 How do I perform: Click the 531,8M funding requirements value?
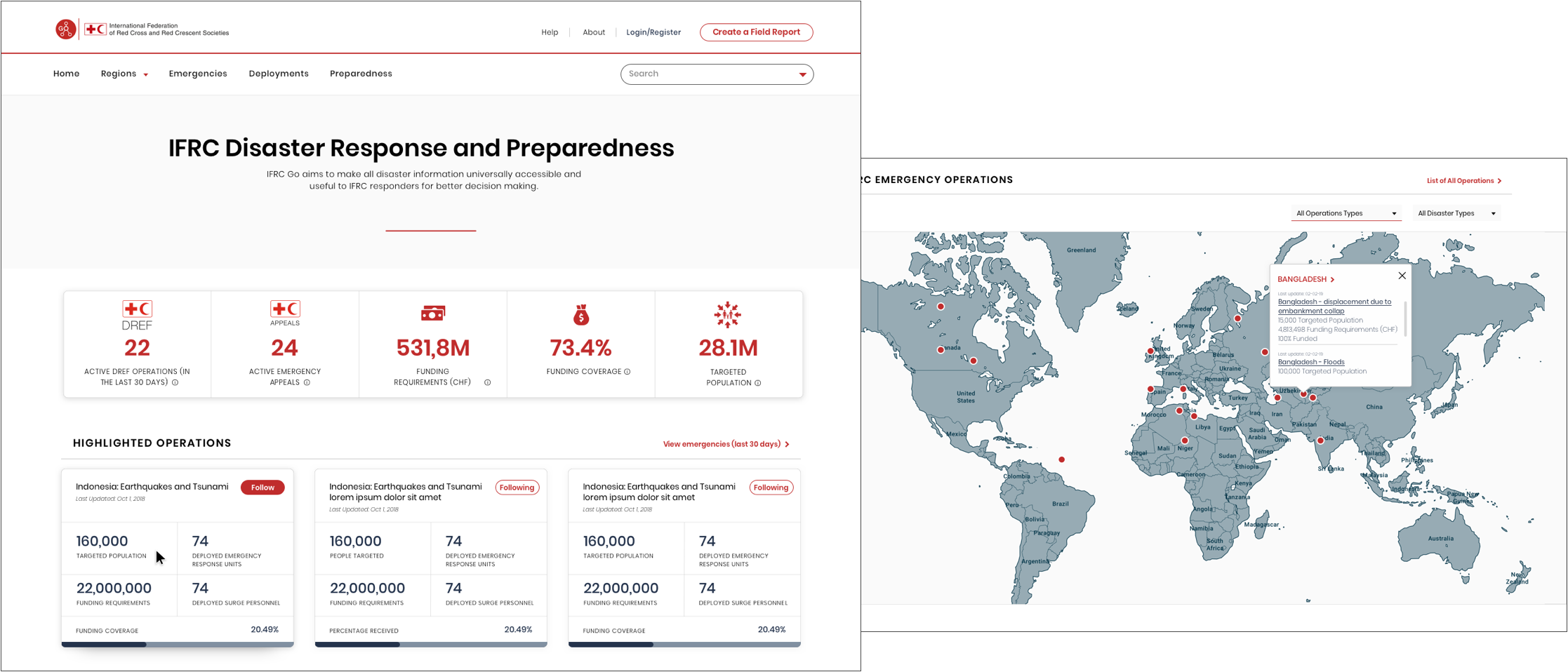pyautogui.click(x=433, y=348)
